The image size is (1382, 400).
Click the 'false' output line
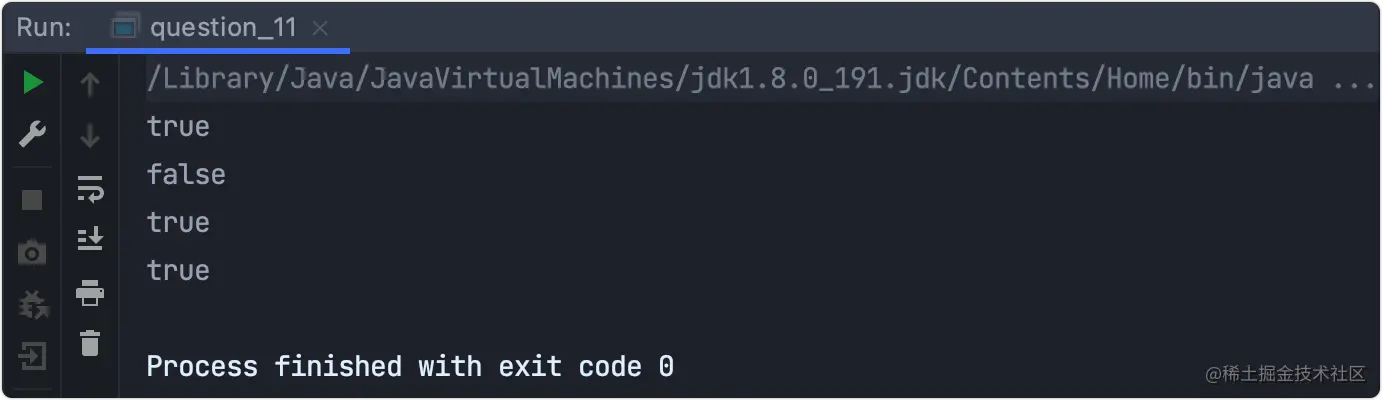(x=186, y=174)
